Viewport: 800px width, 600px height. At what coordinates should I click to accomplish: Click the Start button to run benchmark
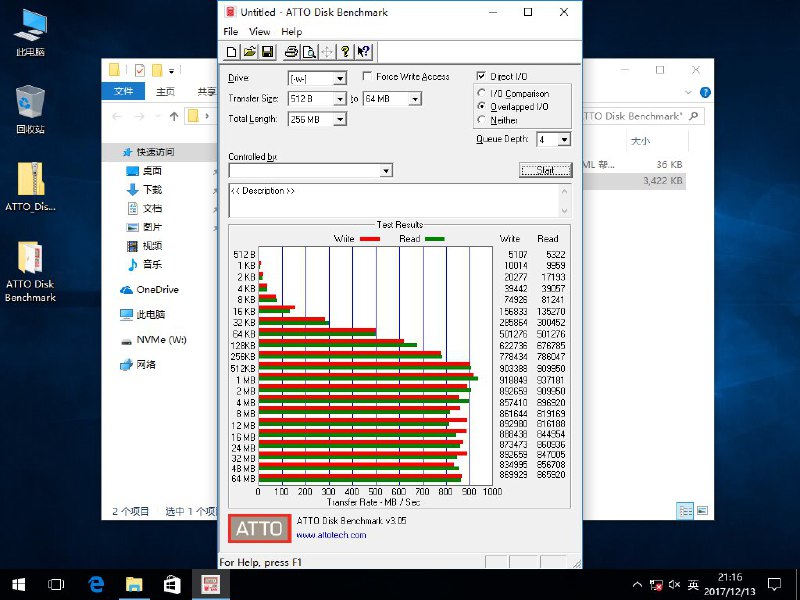pos(545,170)
